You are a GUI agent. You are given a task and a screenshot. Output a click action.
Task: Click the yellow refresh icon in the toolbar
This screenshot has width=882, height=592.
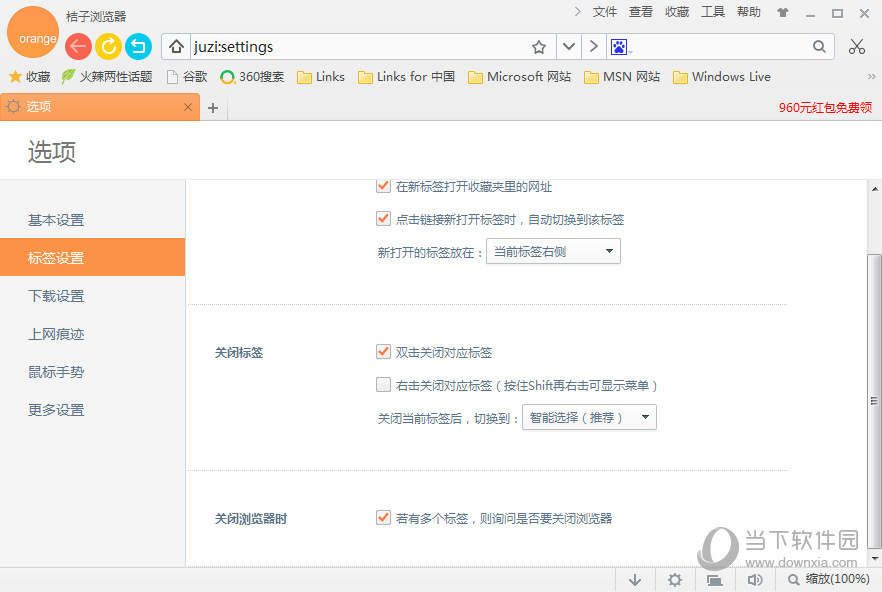click(108, 46)
